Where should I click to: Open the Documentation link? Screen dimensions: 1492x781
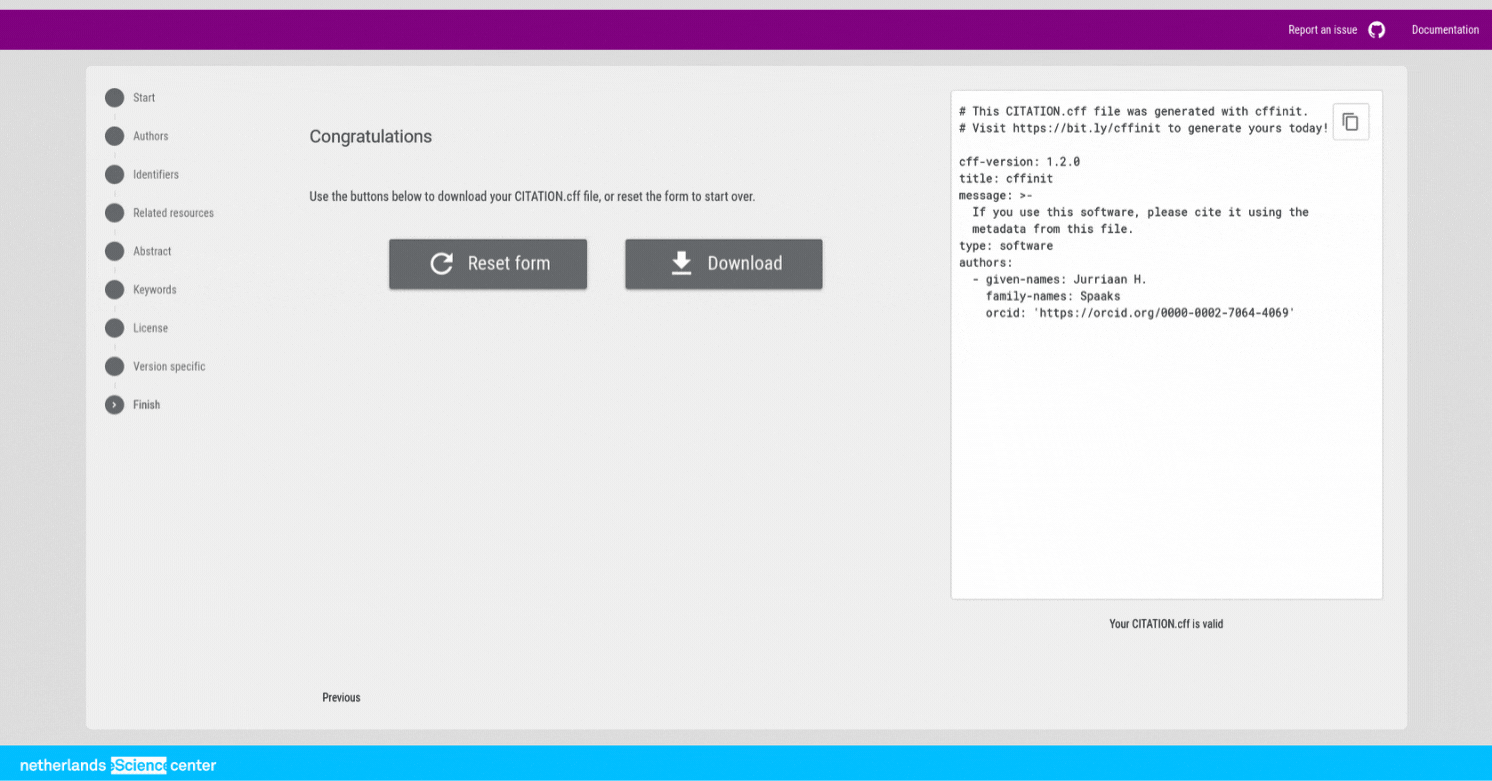click(1444, 30)
